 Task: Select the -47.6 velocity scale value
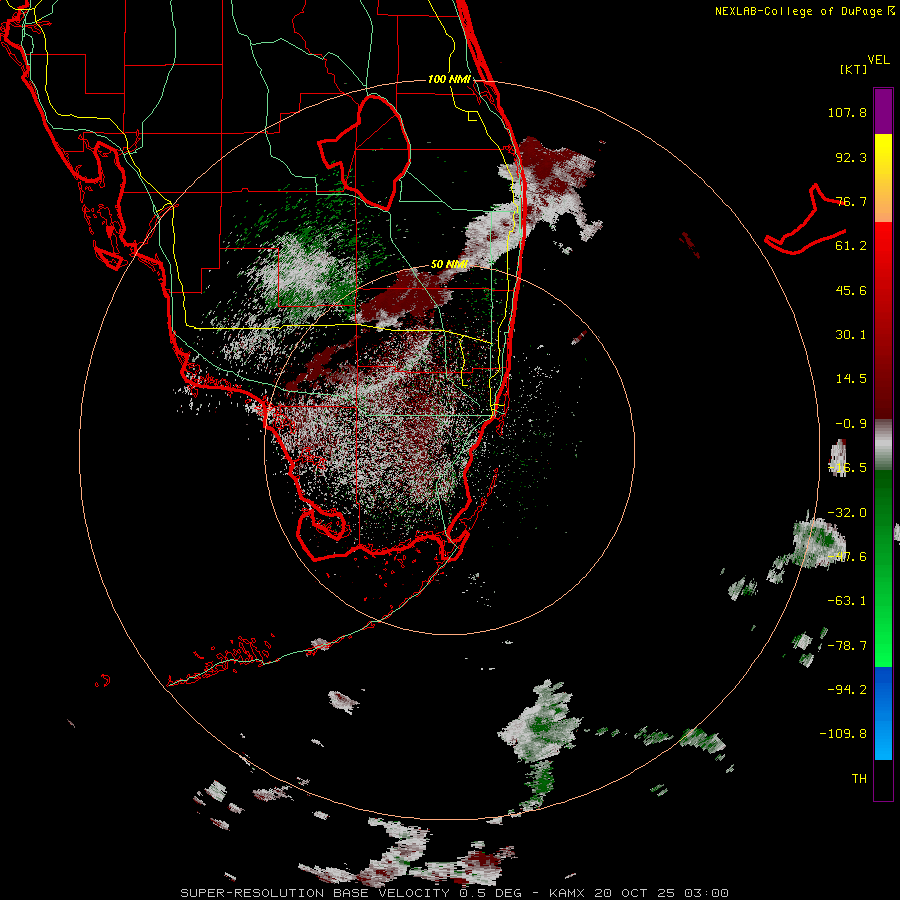[x=847, y=557]
